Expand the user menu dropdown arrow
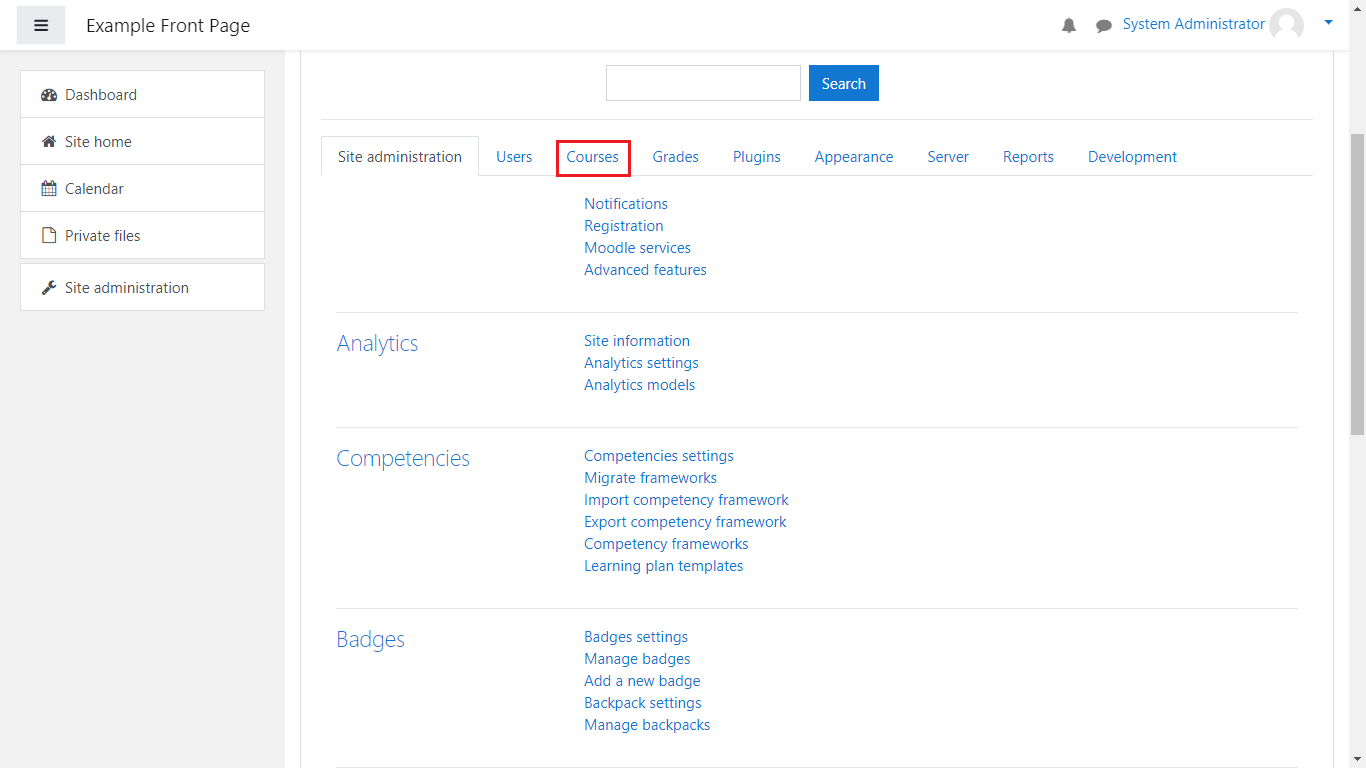This screenshot has width=1366, height=768. click(x=1328, y=22)
